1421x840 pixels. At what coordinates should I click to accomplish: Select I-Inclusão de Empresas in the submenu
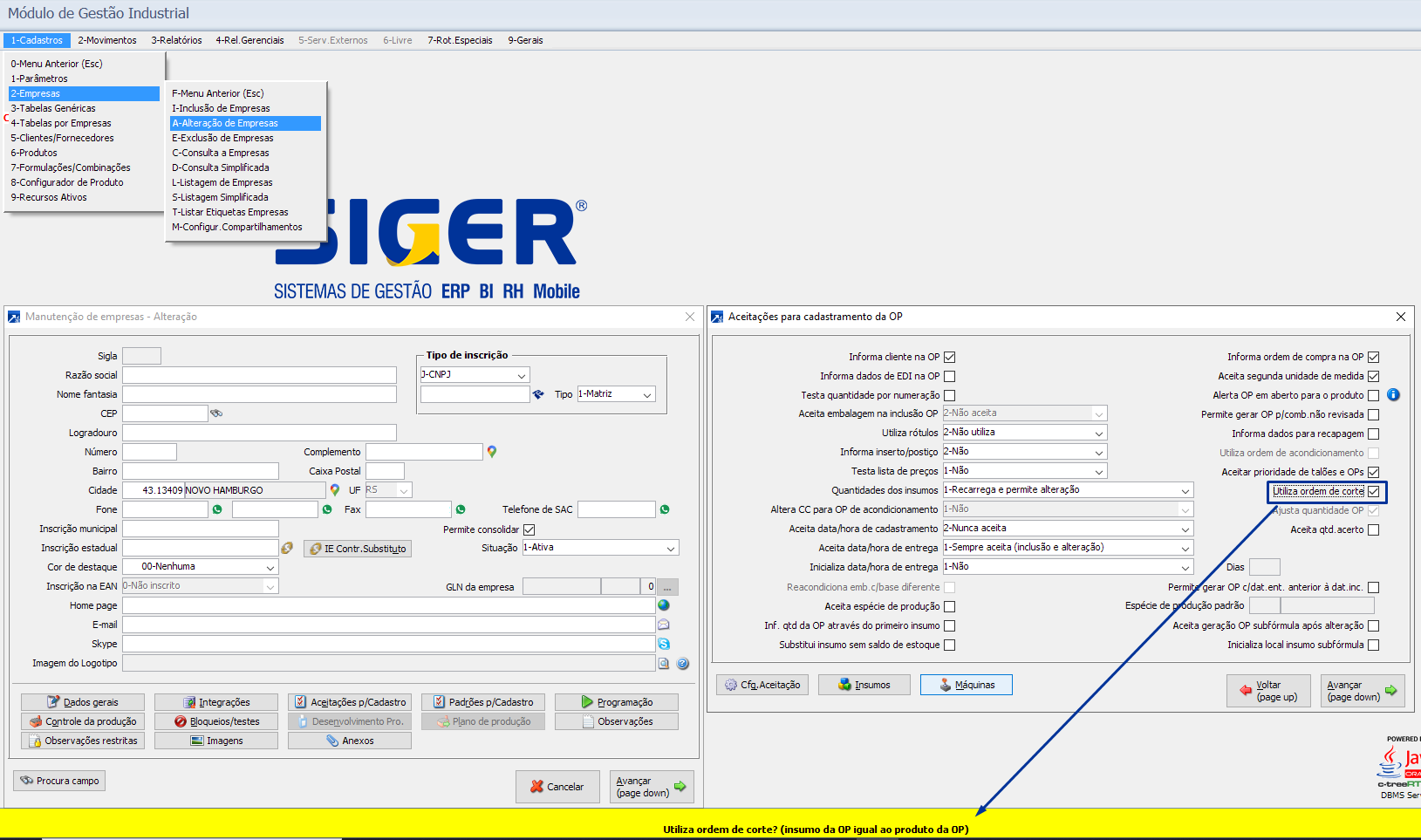246,108
